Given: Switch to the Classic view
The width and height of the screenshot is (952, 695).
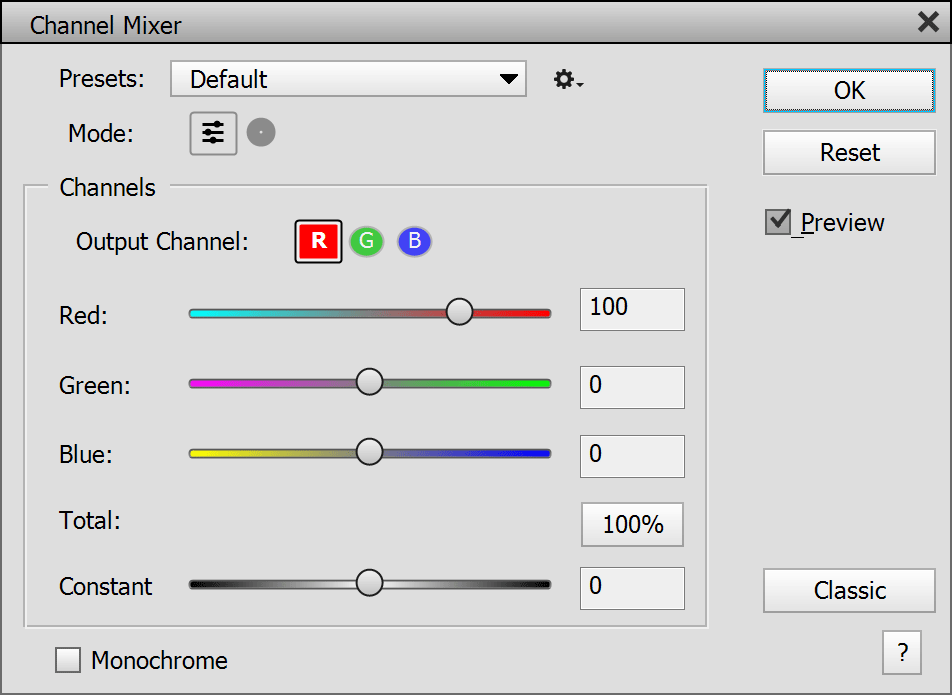Looking at the screenshot, I should (849, 591).
